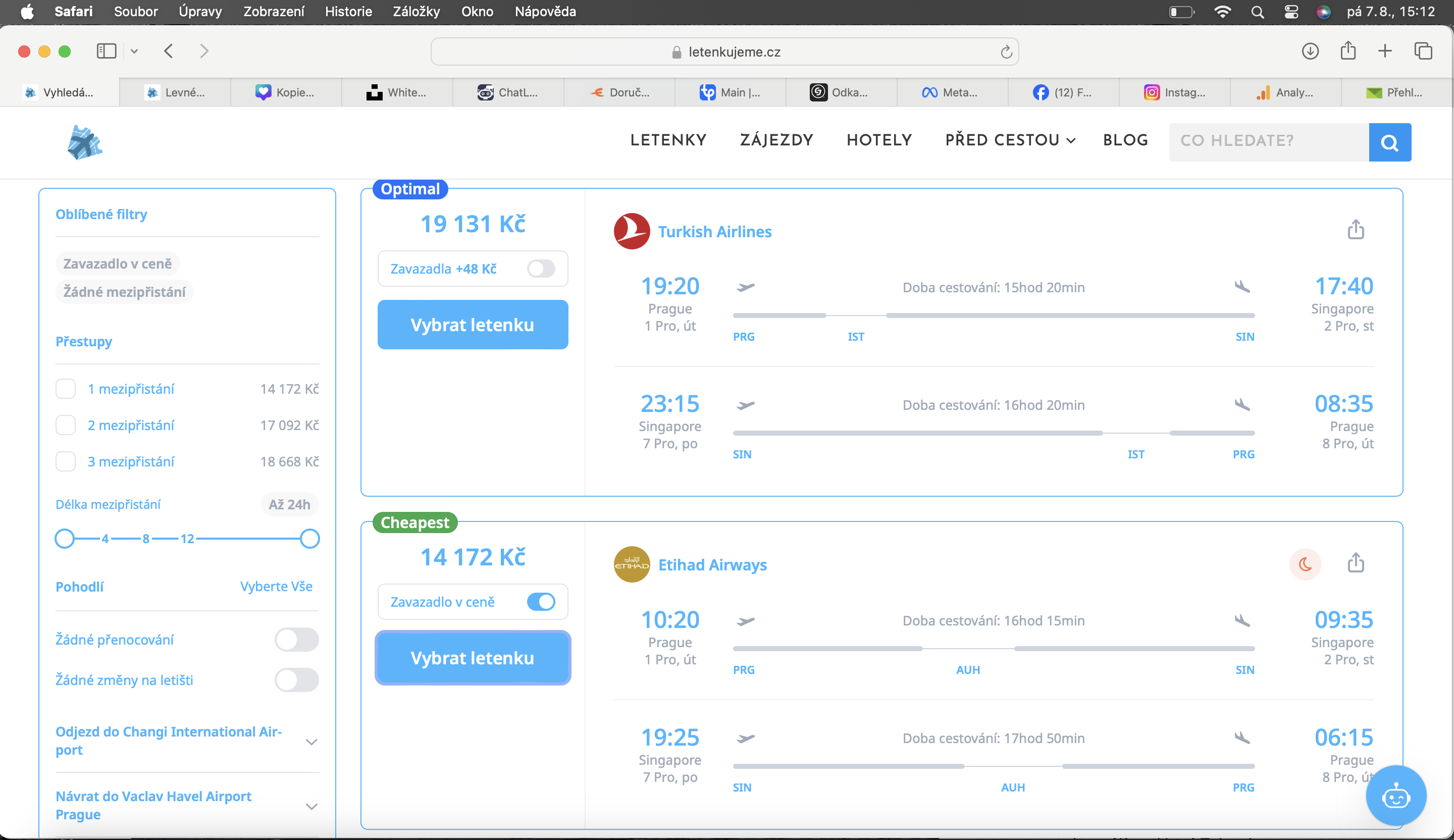Viewport: 1454px width, 840px height.
Task: Share the Turkish Airlines flight offer
Action: [1356, 230]
